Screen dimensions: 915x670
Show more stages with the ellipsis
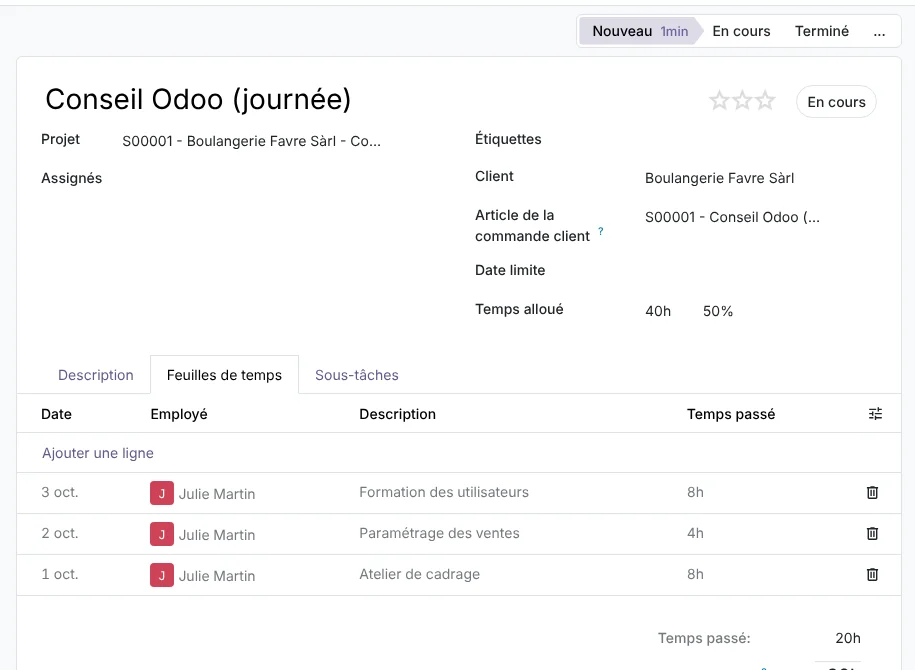pos(879,31)
